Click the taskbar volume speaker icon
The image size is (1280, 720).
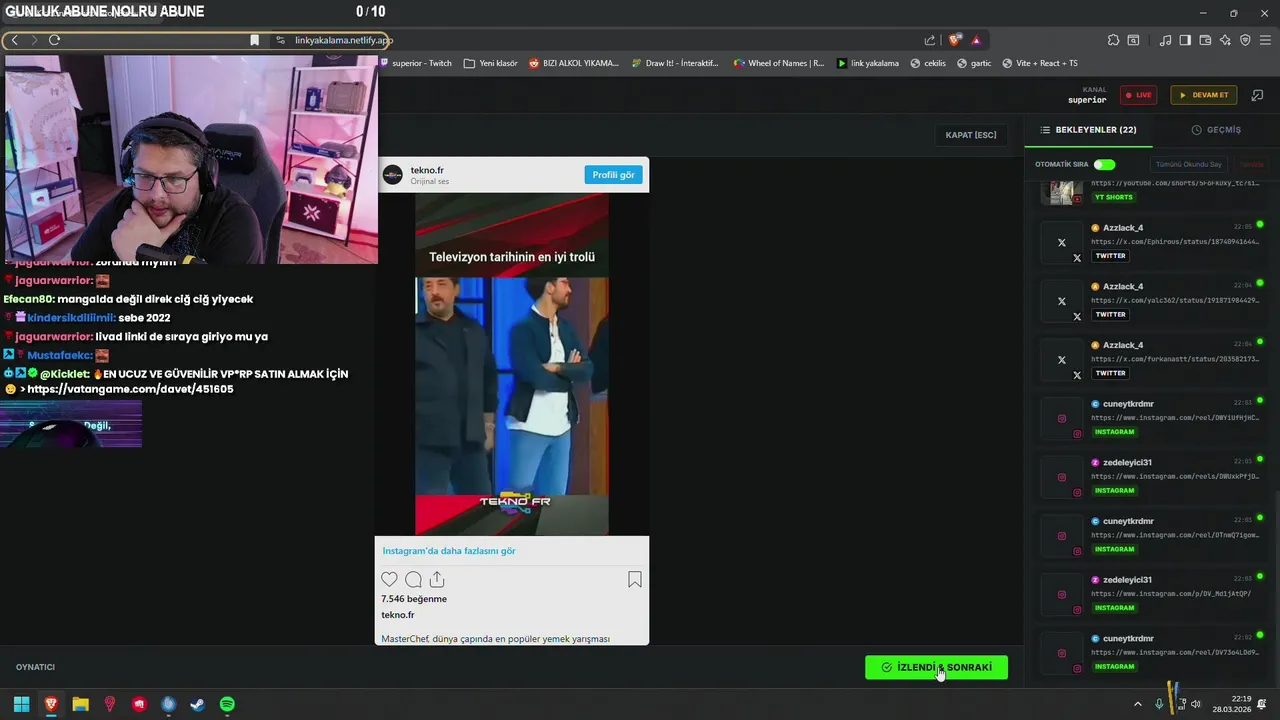[1195, 704]
